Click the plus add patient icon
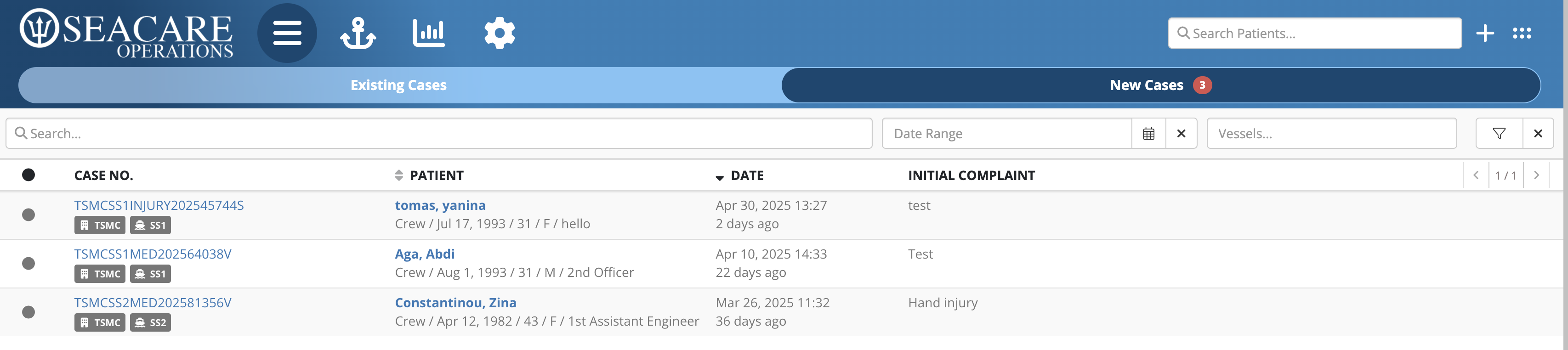This screenshot has height=350, width=1568. (1485, 33)
